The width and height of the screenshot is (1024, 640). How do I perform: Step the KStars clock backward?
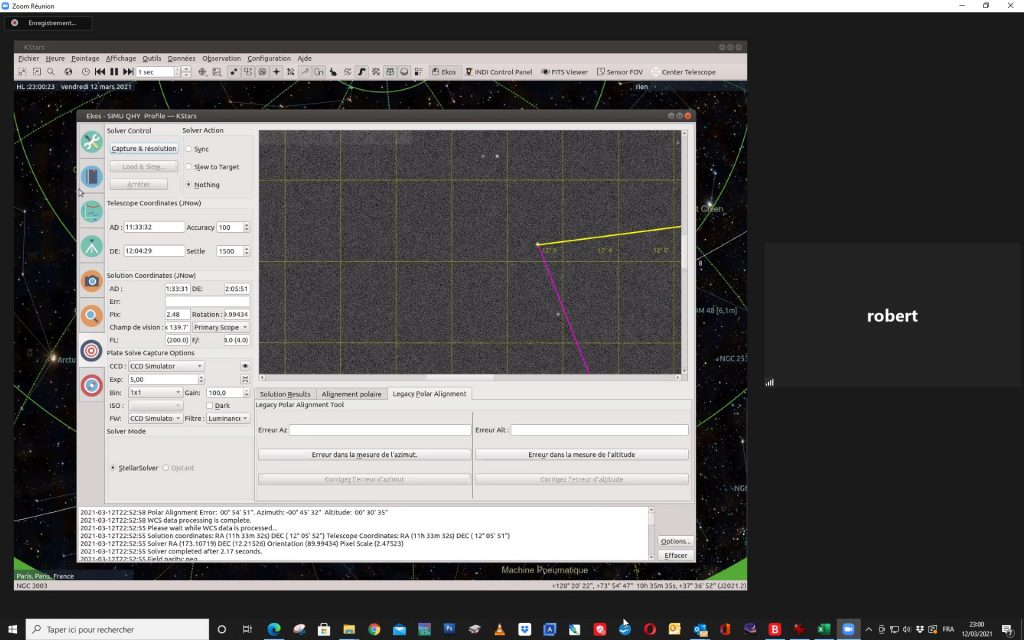pyautogui.click(x=100, y=72)
